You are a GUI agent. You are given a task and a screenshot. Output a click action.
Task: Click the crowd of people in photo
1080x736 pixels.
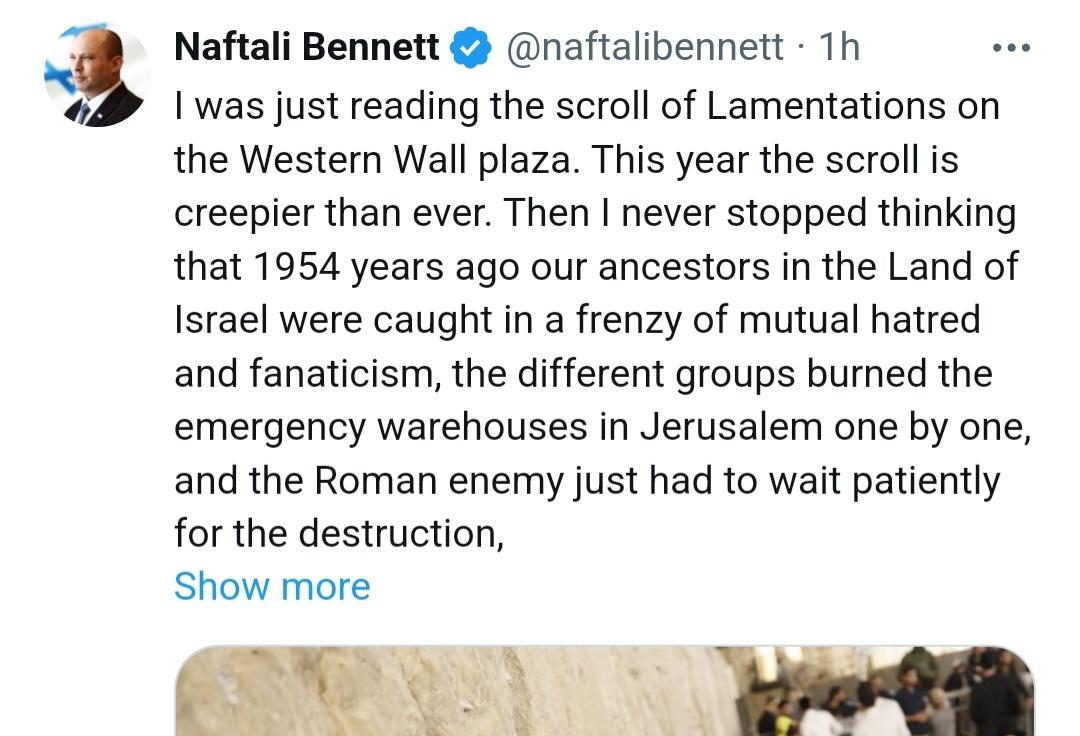coord(889,692)
